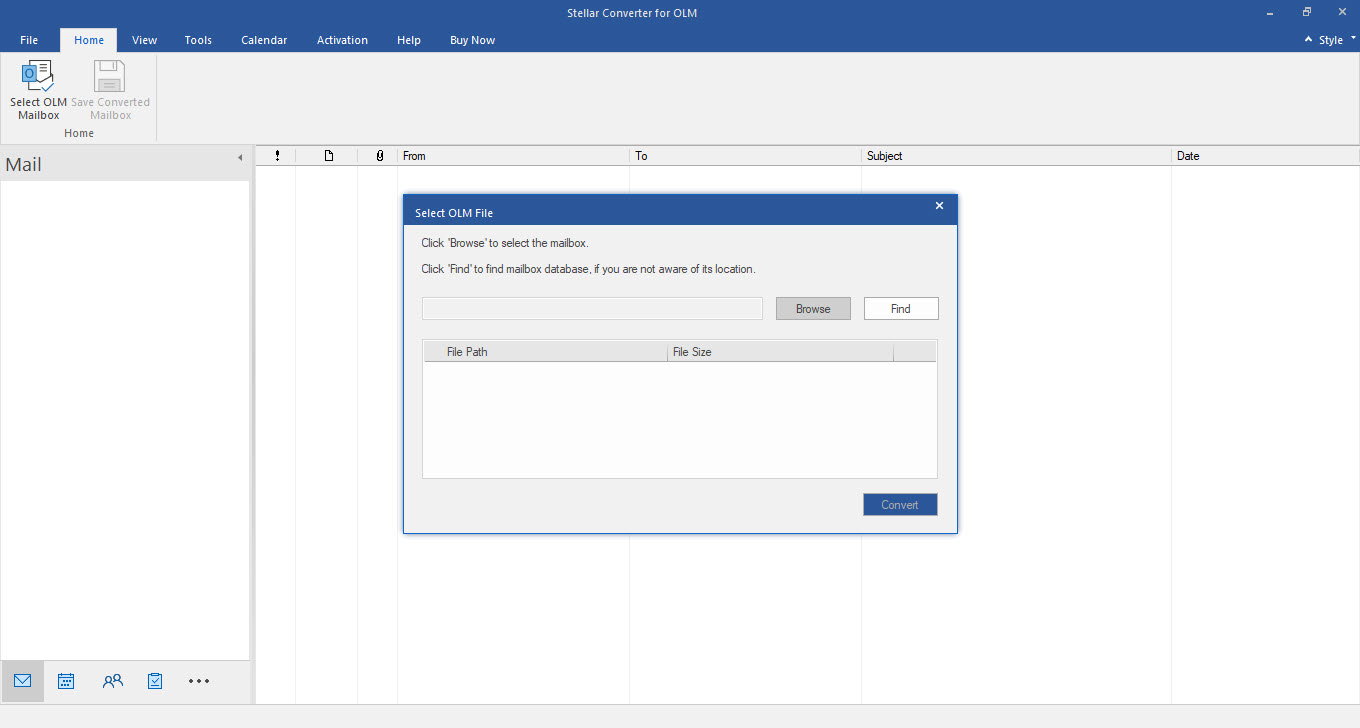Open the Help tab
The height and width of the screenshot is (728, 1360).
pyautogui.click(x=409, y=40)
